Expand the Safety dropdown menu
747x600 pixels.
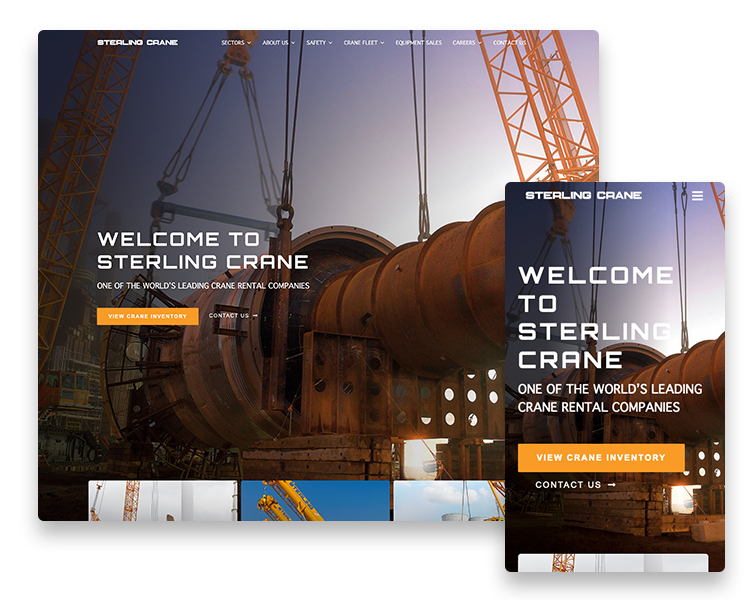click(x=319, y=42)
